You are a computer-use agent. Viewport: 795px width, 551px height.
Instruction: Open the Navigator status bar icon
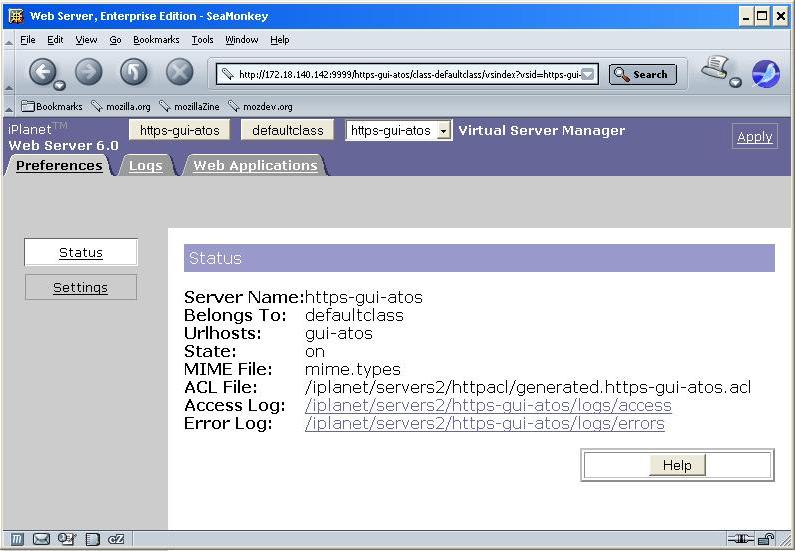pos(17,539)
